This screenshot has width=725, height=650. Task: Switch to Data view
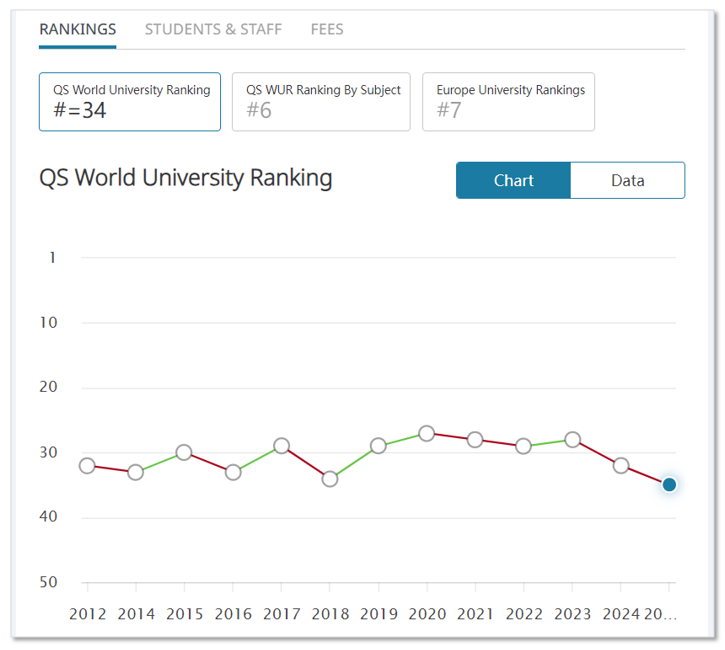click(x=627, y=180)
